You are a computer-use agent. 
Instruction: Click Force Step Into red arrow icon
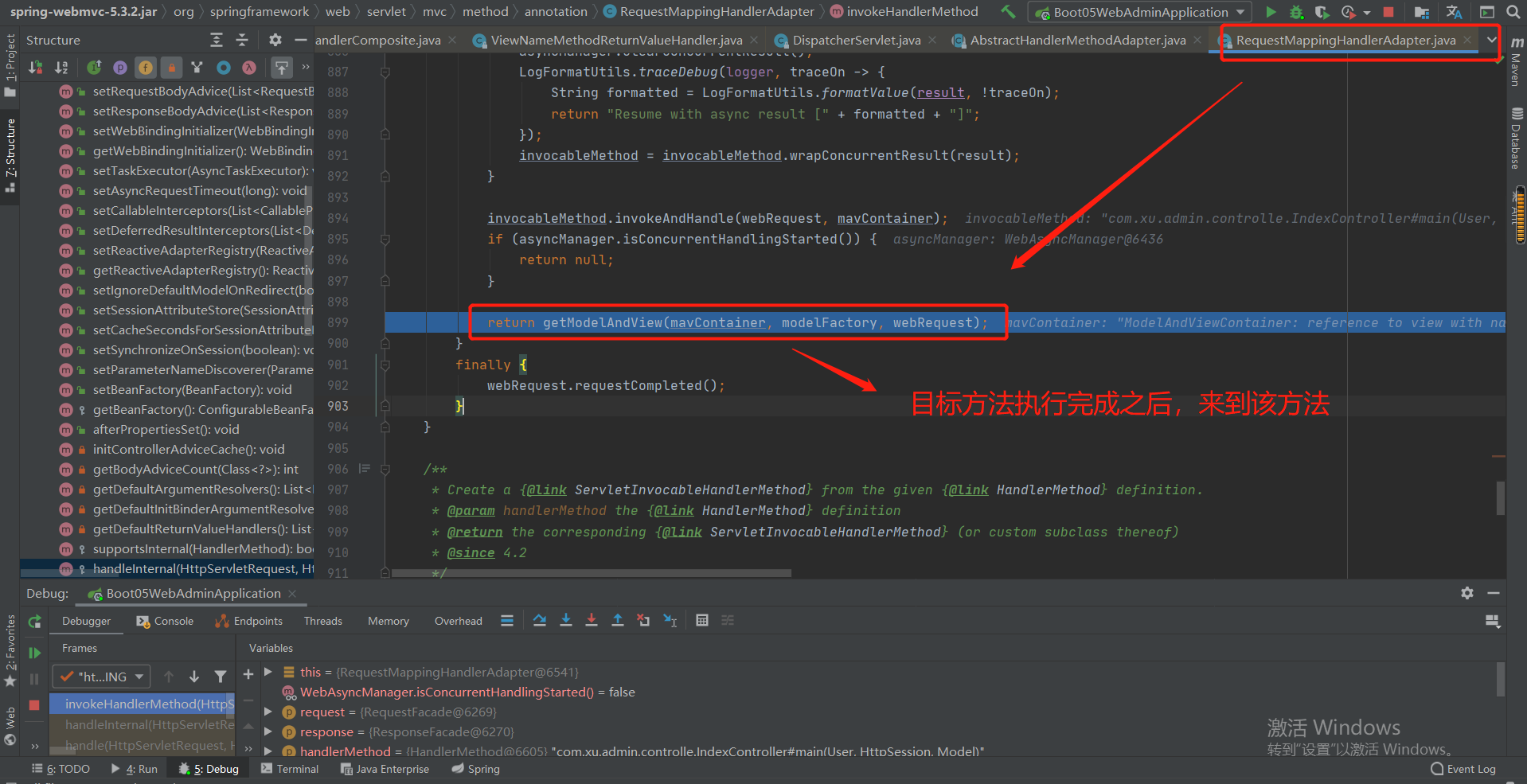(592, 621)
